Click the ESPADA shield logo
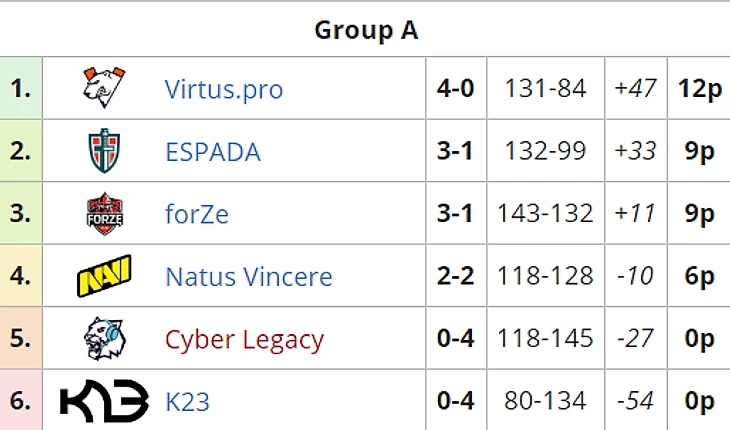The image size is (730, 430). click(104, 151)
